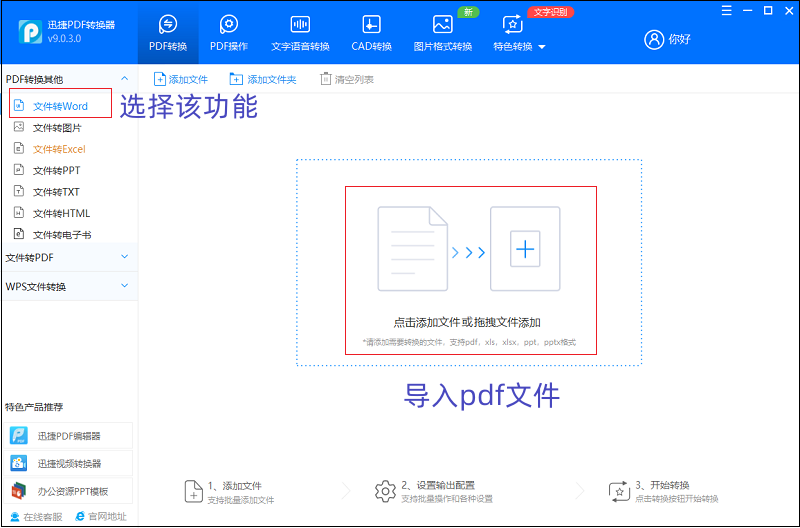
Task: Click the document page icon in drop area
Action: click(413, 249)
